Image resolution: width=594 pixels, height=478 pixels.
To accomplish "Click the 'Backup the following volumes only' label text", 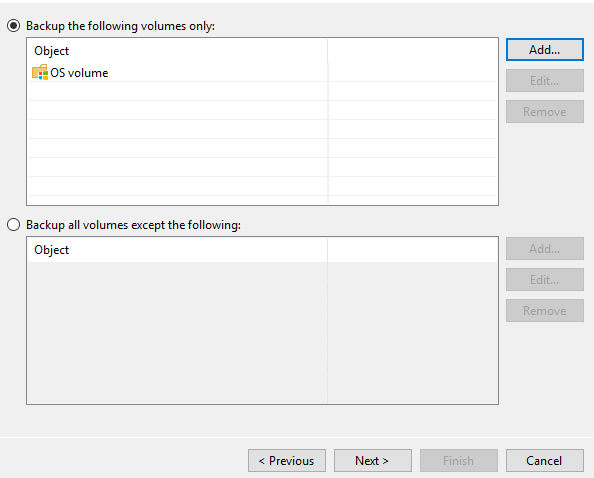I will [120, 26].
